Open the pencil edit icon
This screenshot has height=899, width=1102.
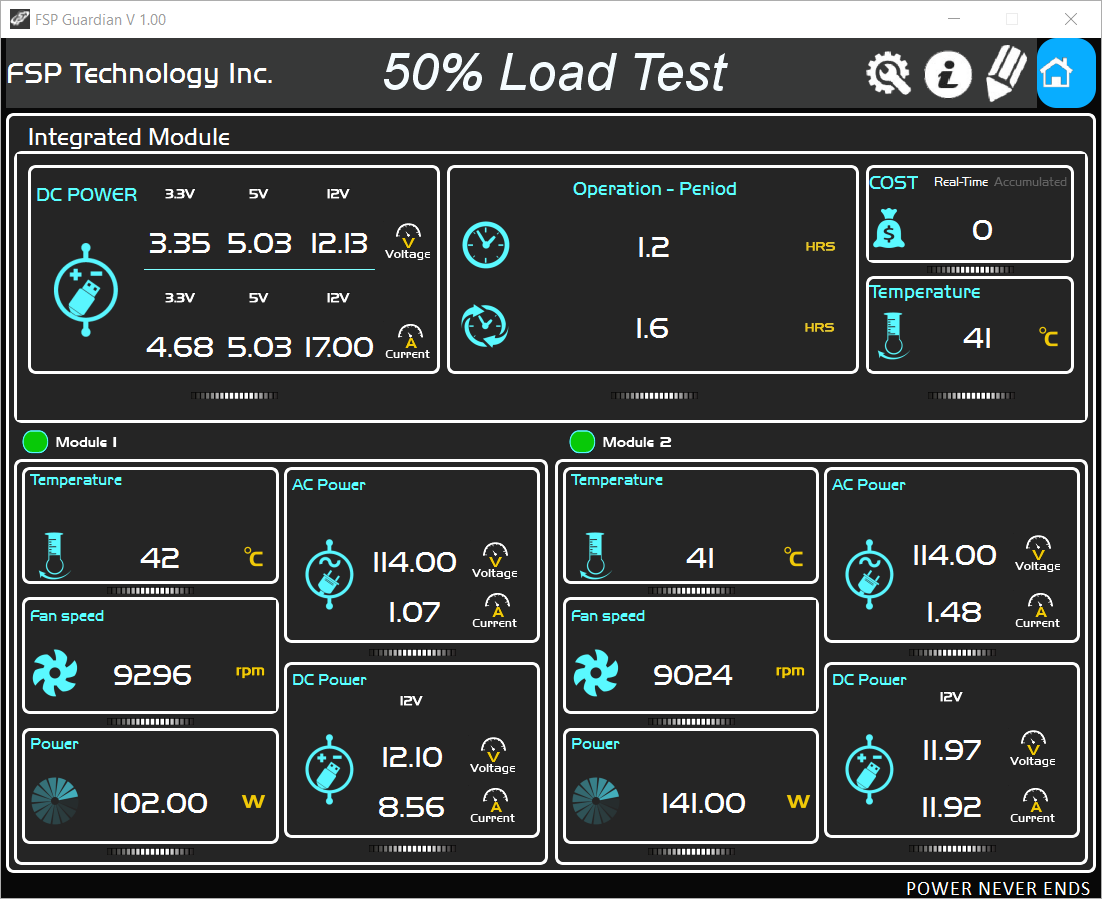(x=1006, y=73)
